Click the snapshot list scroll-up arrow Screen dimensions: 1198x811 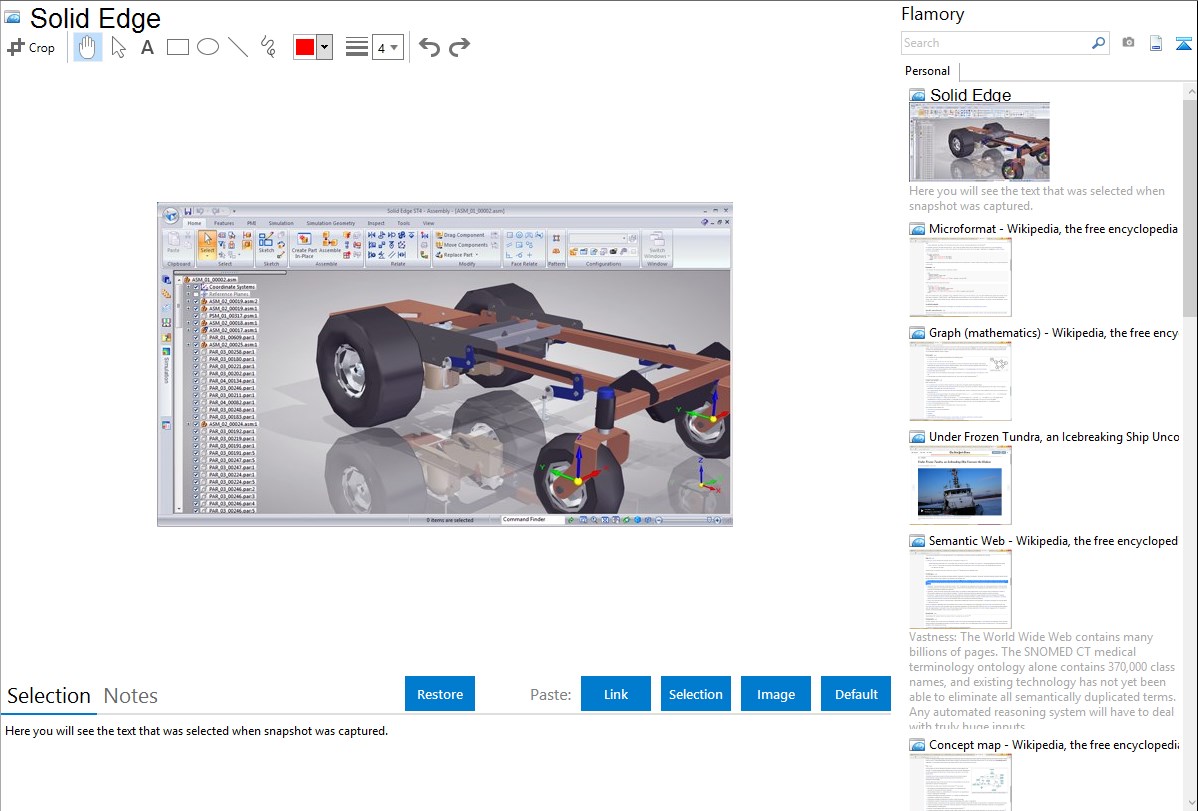(x=1190, y=91)
